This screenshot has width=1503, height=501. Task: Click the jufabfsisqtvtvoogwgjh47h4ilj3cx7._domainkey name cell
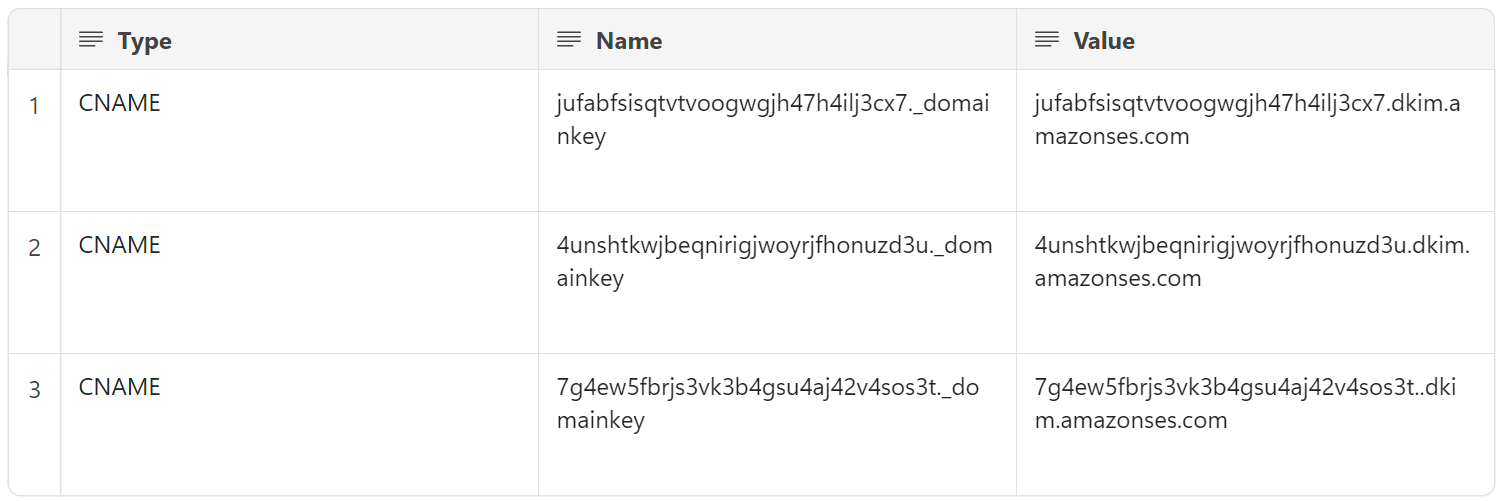(777, 141)
